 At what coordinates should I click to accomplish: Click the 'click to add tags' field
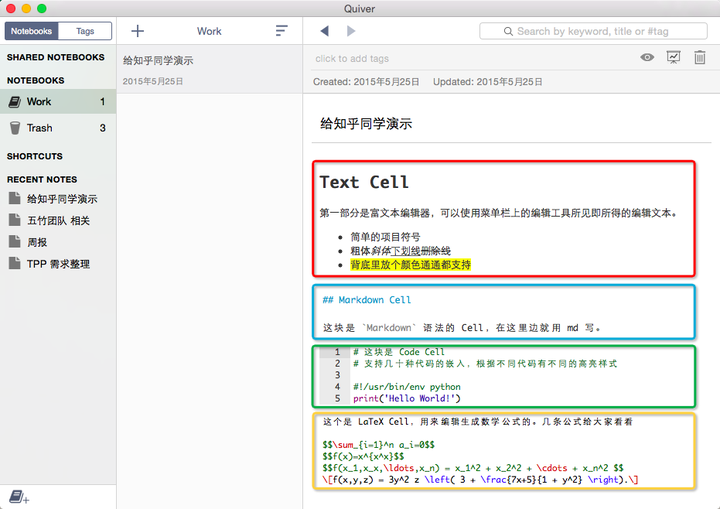(x=352, y=58)
